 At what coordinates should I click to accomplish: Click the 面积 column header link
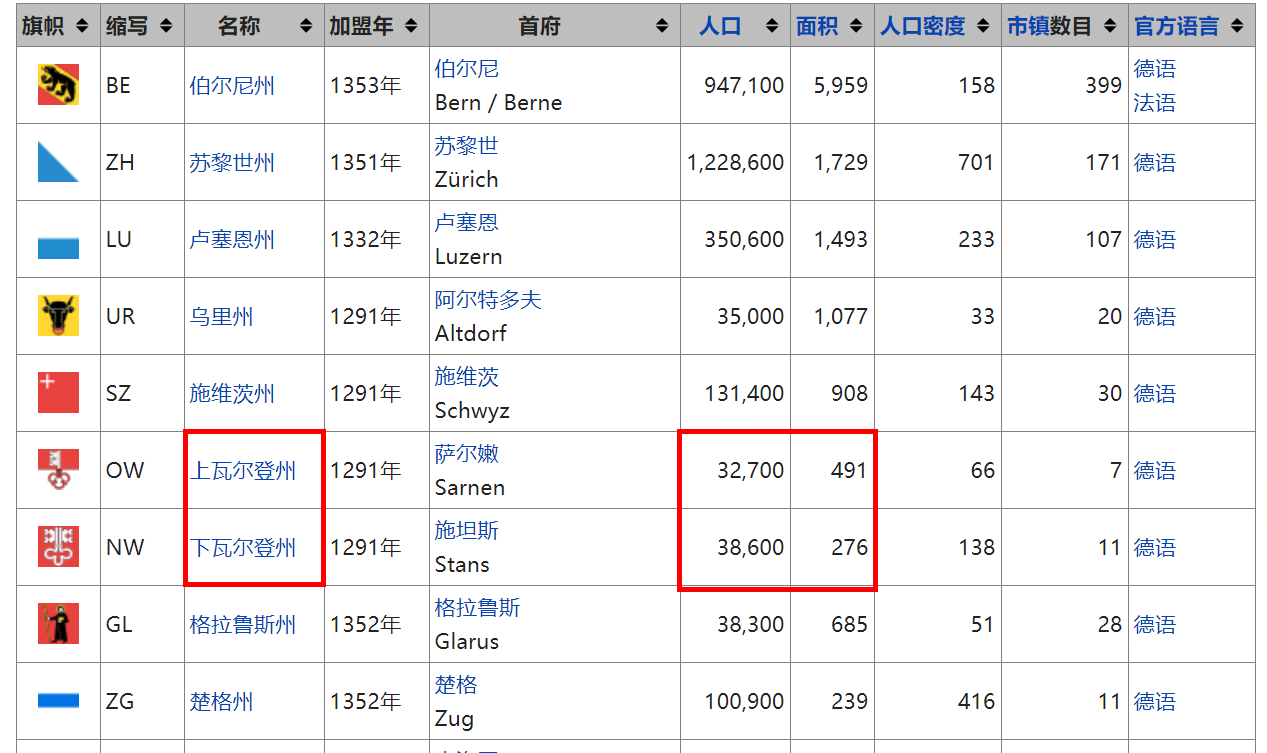point(816,26)
